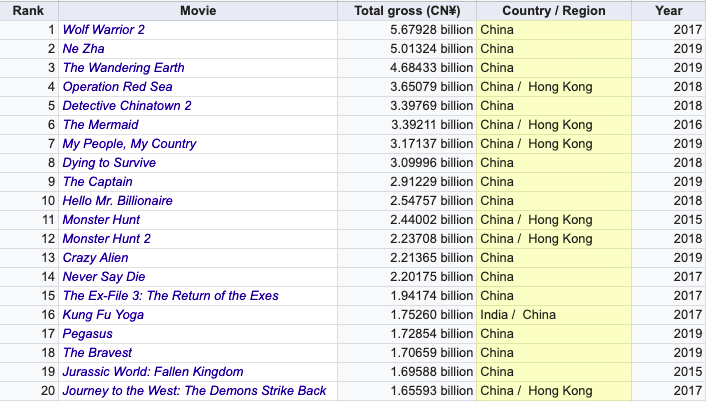Open the Crazy Alien movie link

(x=95, y=258)
